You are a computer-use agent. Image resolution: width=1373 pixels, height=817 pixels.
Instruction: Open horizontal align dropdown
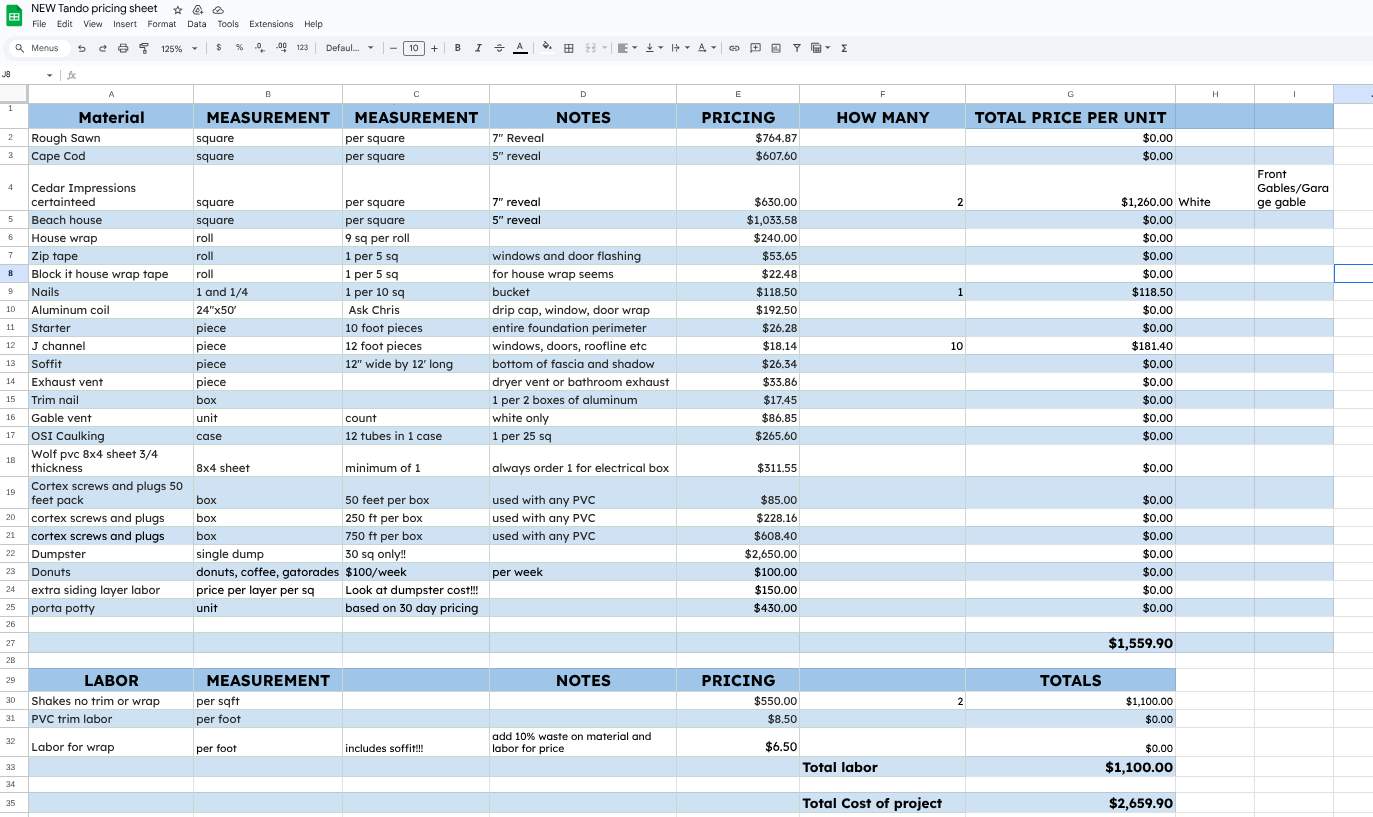click(627, 48)
